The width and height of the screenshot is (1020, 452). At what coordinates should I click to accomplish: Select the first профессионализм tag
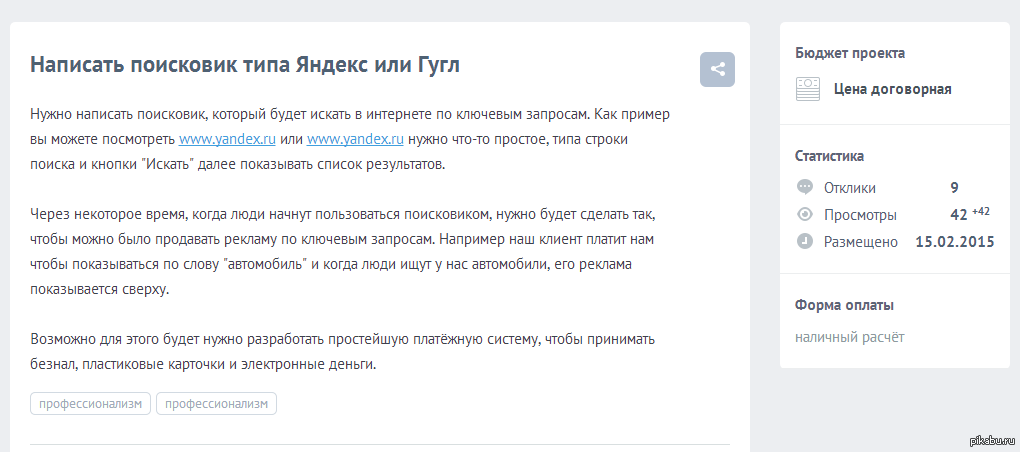[x=90, y=403]
